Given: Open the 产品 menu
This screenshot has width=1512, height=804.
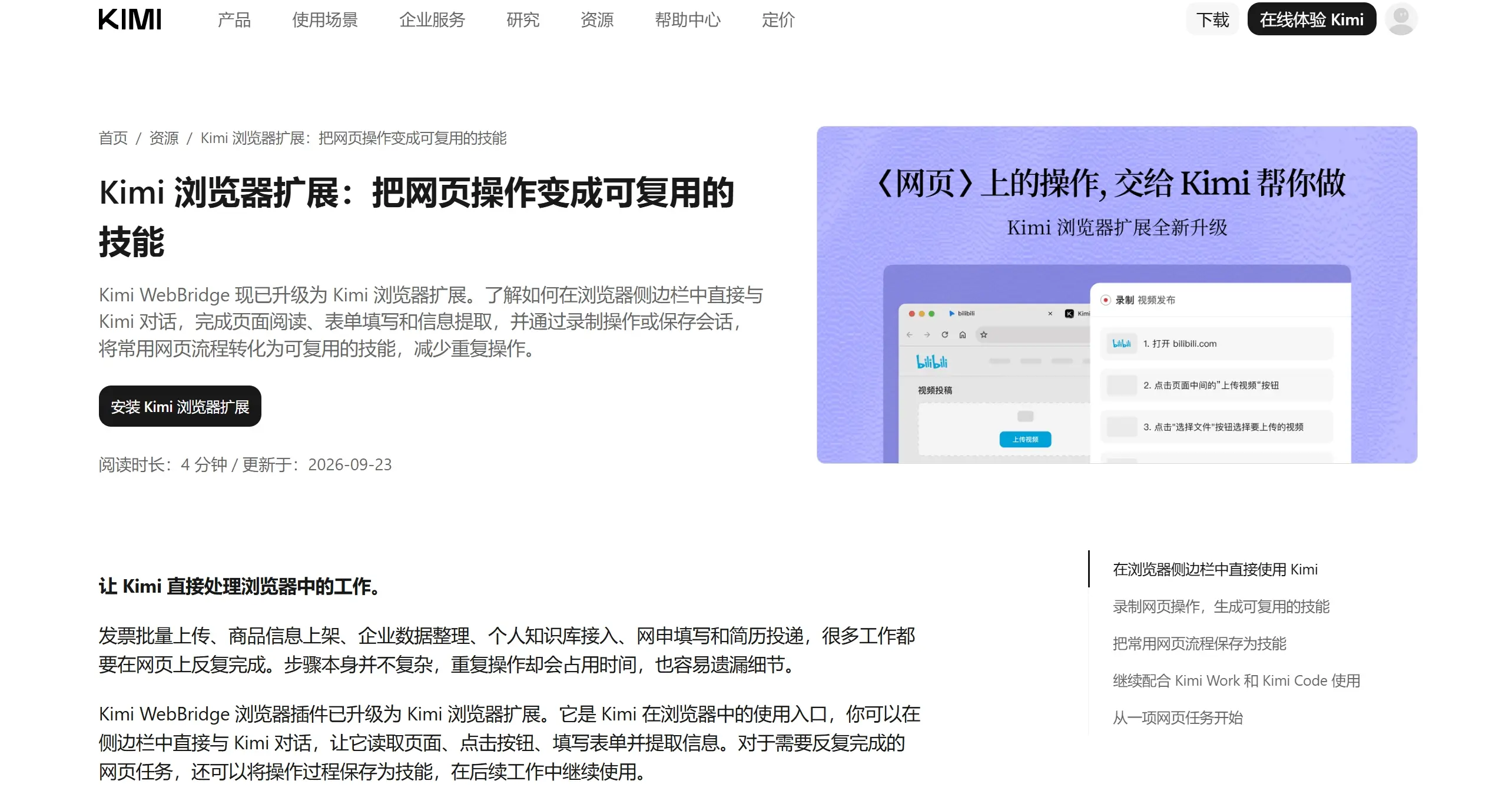Looking at the screenshot, I should coord(234,20).
